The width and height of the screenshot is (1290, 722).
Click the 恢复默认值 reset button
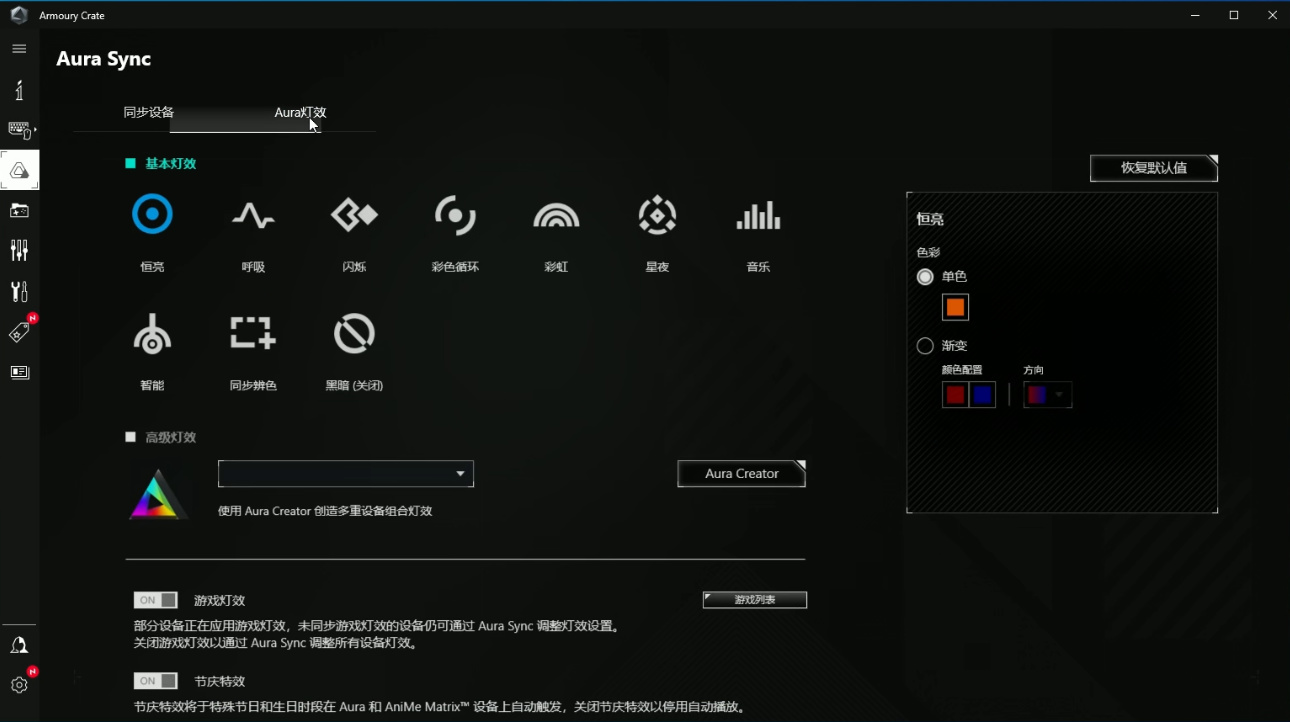(1154, 168)
